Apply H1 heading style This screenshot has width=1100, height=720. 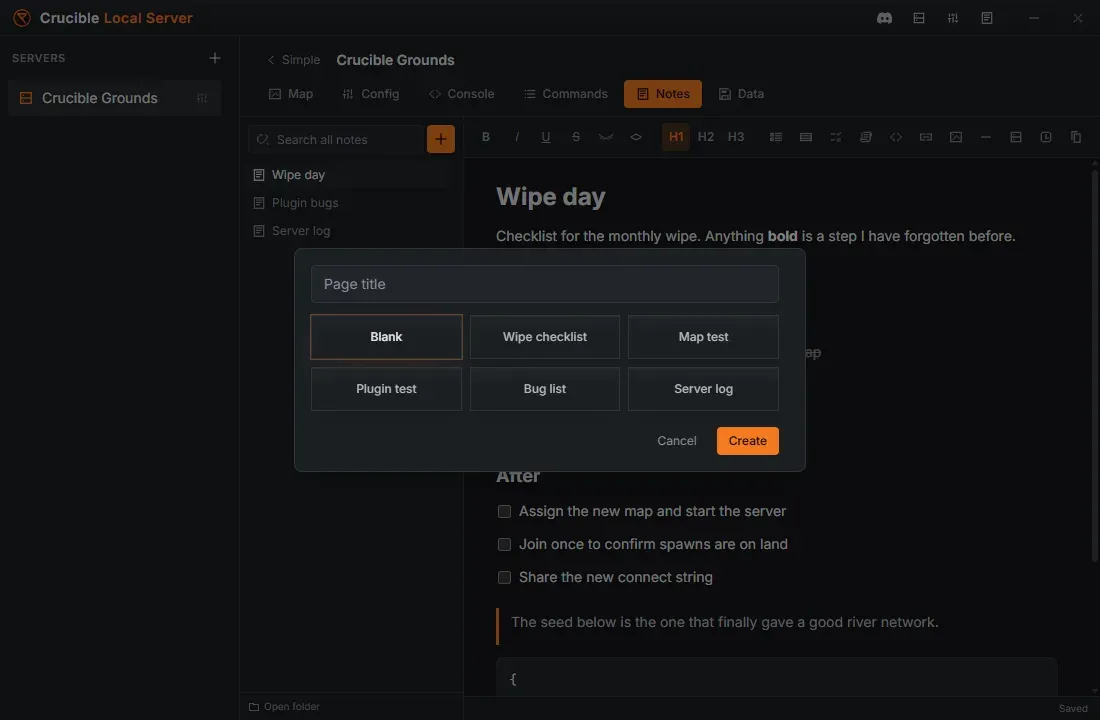[676, 137]
